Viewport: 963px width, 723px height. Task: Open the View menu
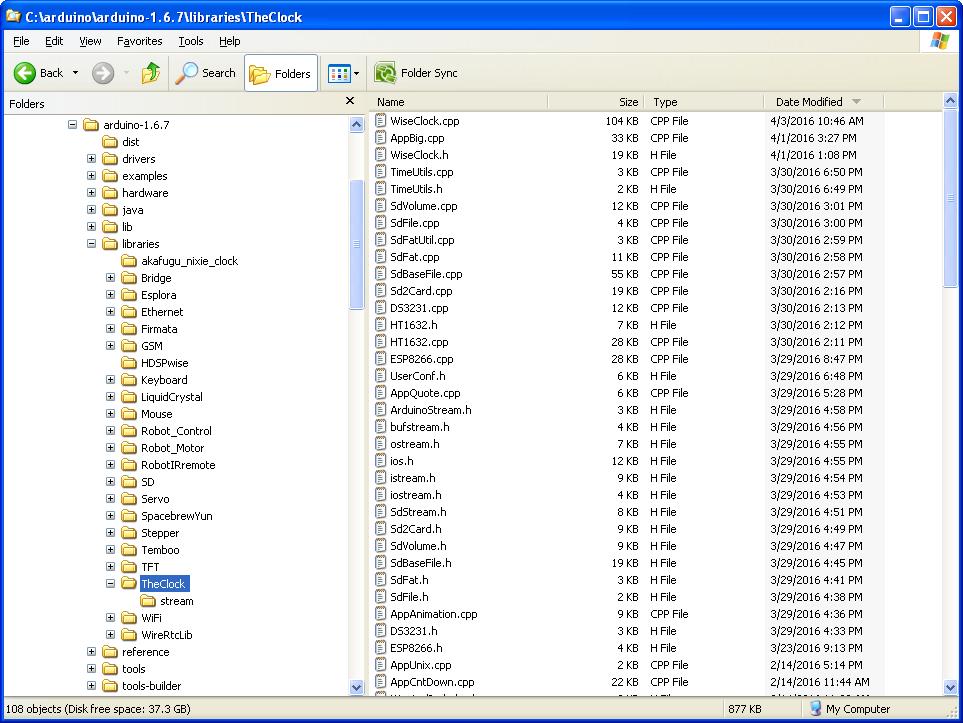click(x=90, y=41)
